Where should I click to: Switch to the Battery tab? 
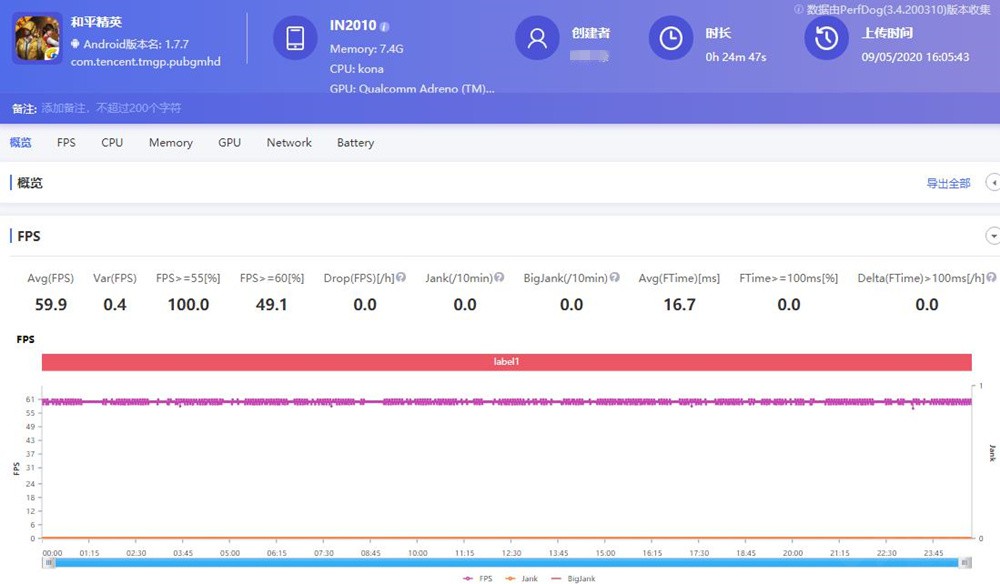pyautogui.click(x=355, y=142)
